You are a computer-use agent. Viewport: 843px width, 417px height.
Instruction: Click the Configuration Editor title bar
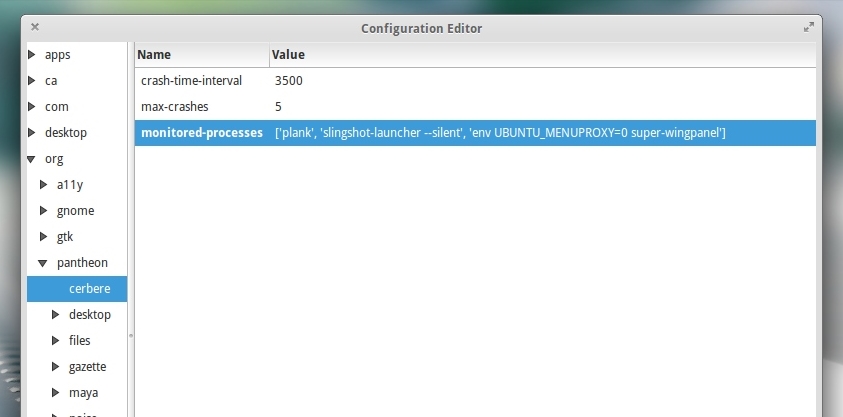click(422, 28)
